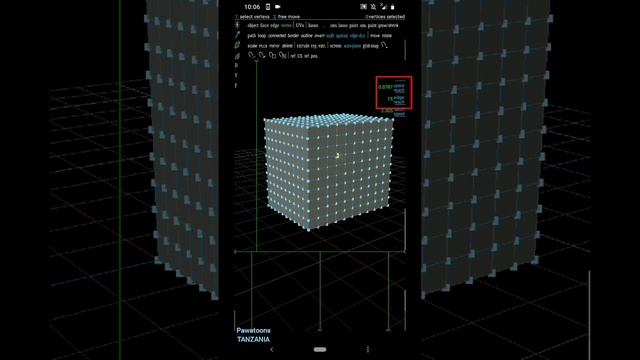Open UVs mode
The image size is (640, 360).
pyautogui.click(x=300, y=25)
